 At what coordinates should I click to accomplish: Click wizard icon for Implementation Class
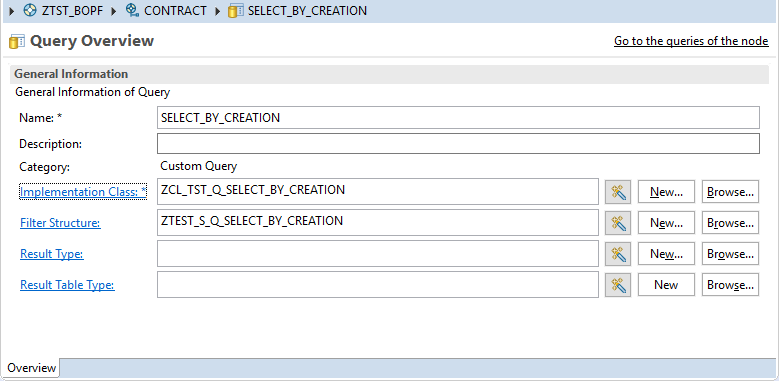618,192
